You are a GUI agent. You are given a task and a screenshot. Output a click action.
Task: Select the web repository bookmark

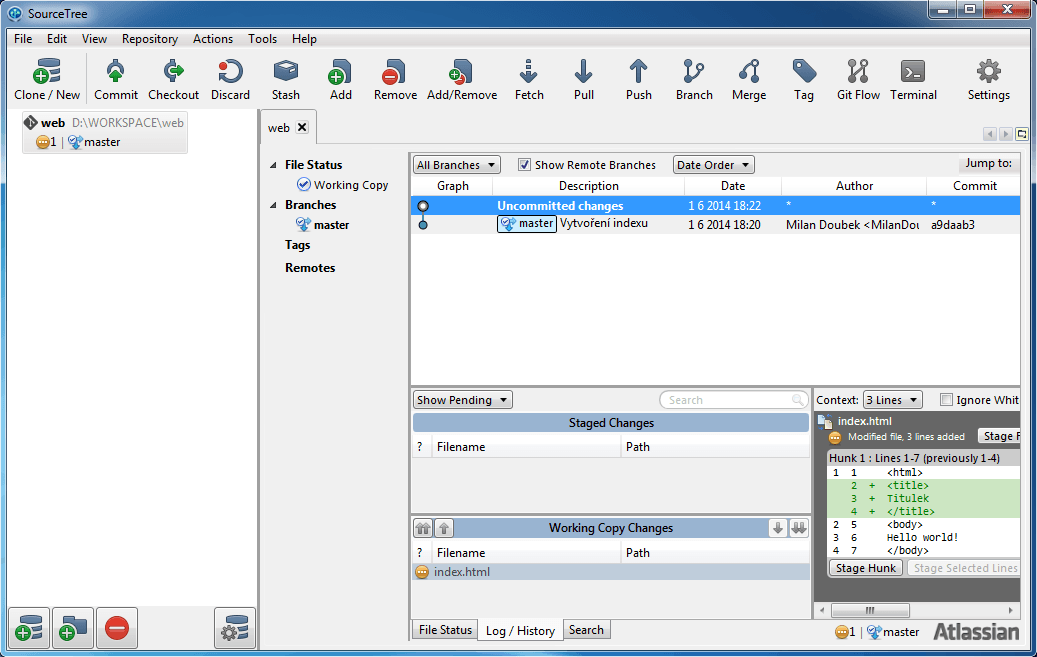pyautogui.click(x=104, y=132)
